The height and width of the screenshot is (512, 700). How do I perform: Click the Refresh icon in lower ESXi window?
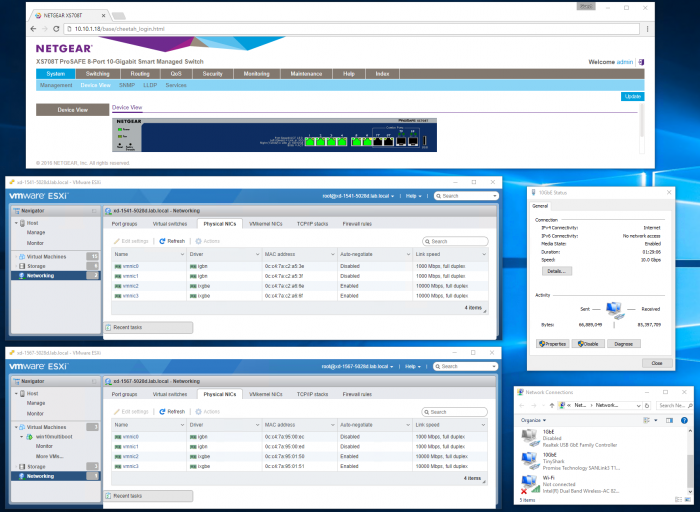(162, 412)
